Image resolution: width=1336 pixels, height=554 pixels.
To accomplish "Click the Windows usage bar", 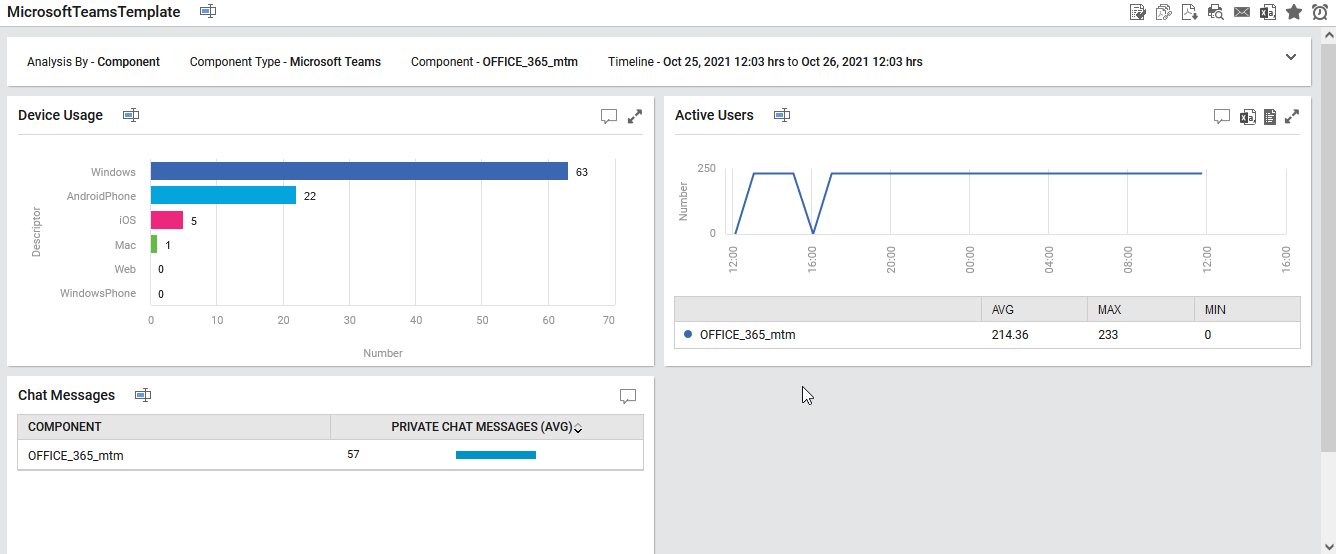I will click(359, 171).
